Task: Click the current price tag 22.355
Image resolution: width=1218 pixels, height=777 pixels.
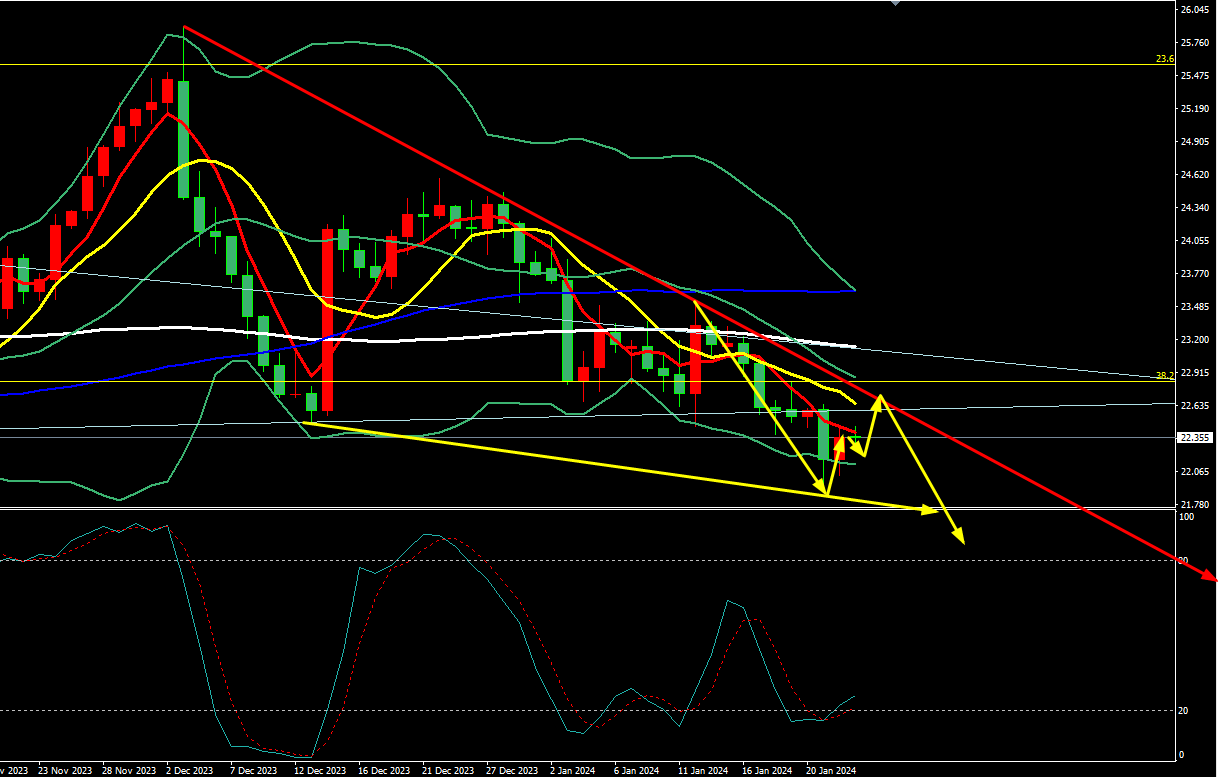Action: click(x=1195, y=437)
